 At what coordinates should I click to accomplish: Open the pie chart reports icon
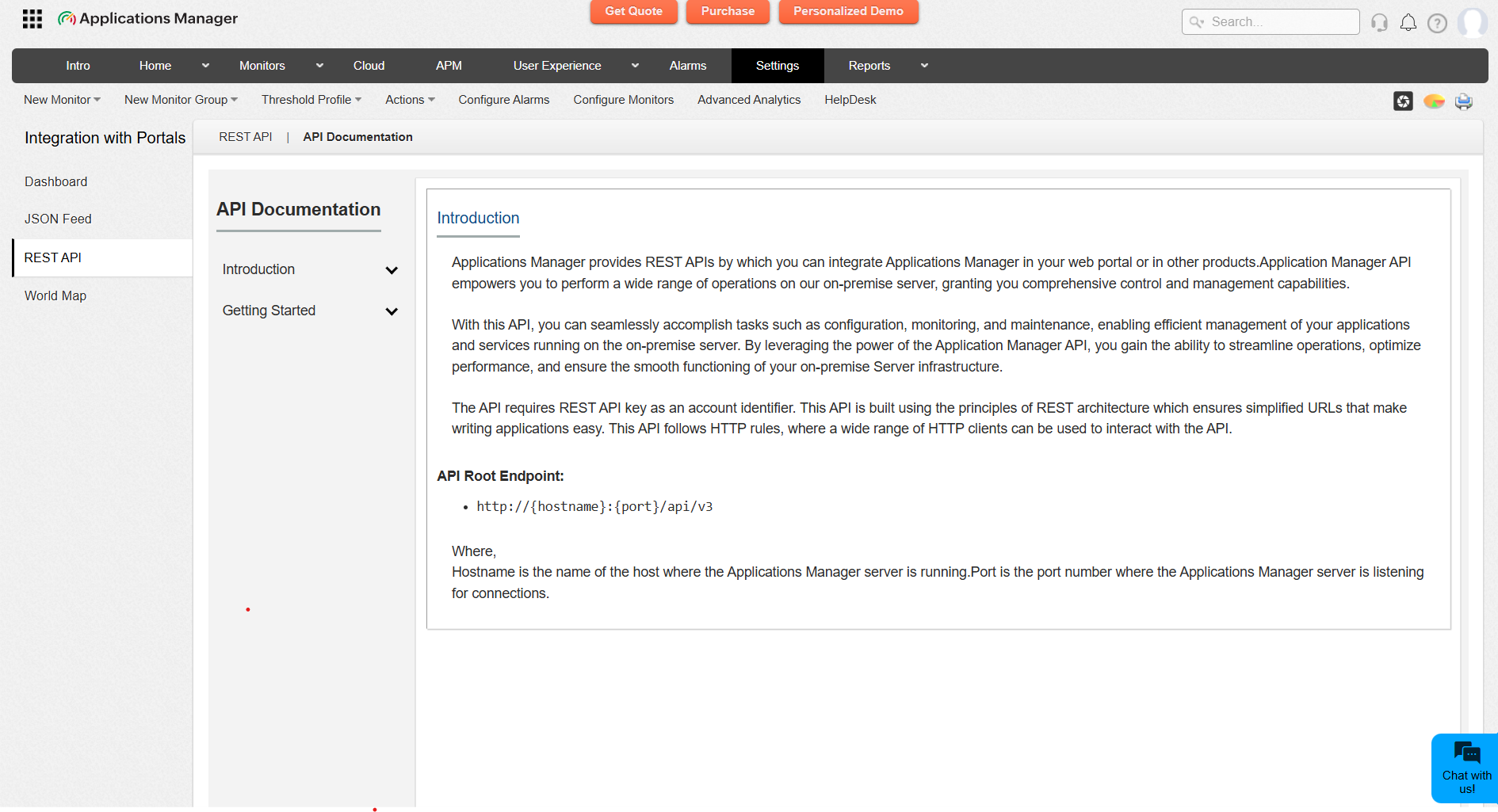[x=1434, y=101]
